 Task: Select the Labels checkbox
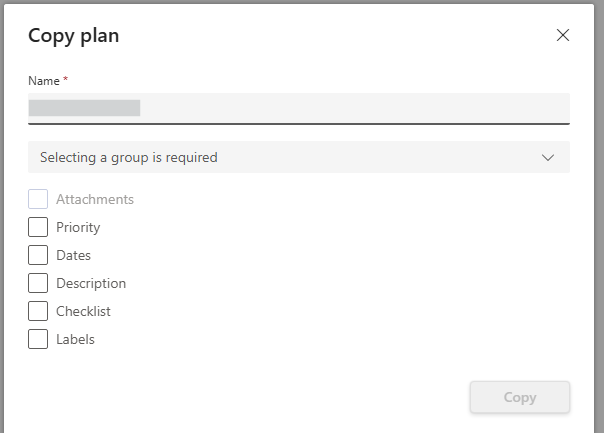(x=38, y=339)
